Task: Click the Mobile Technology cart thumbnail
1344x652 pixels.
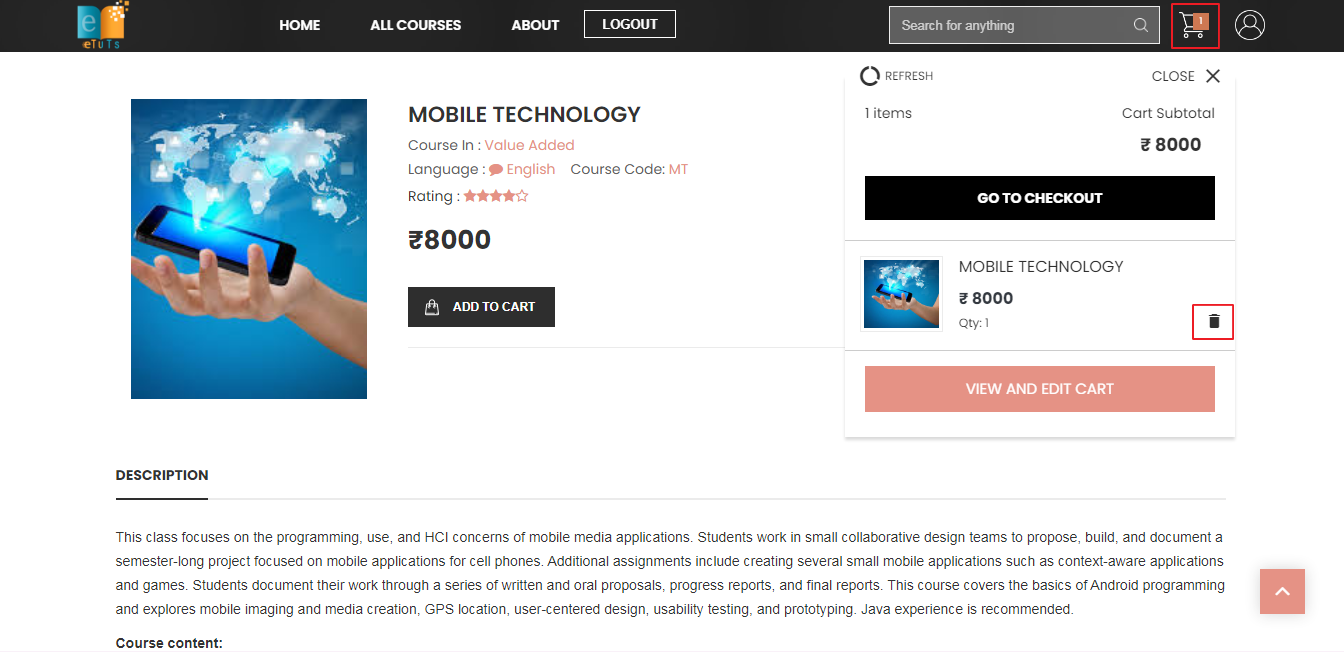Action: (901, 294)
